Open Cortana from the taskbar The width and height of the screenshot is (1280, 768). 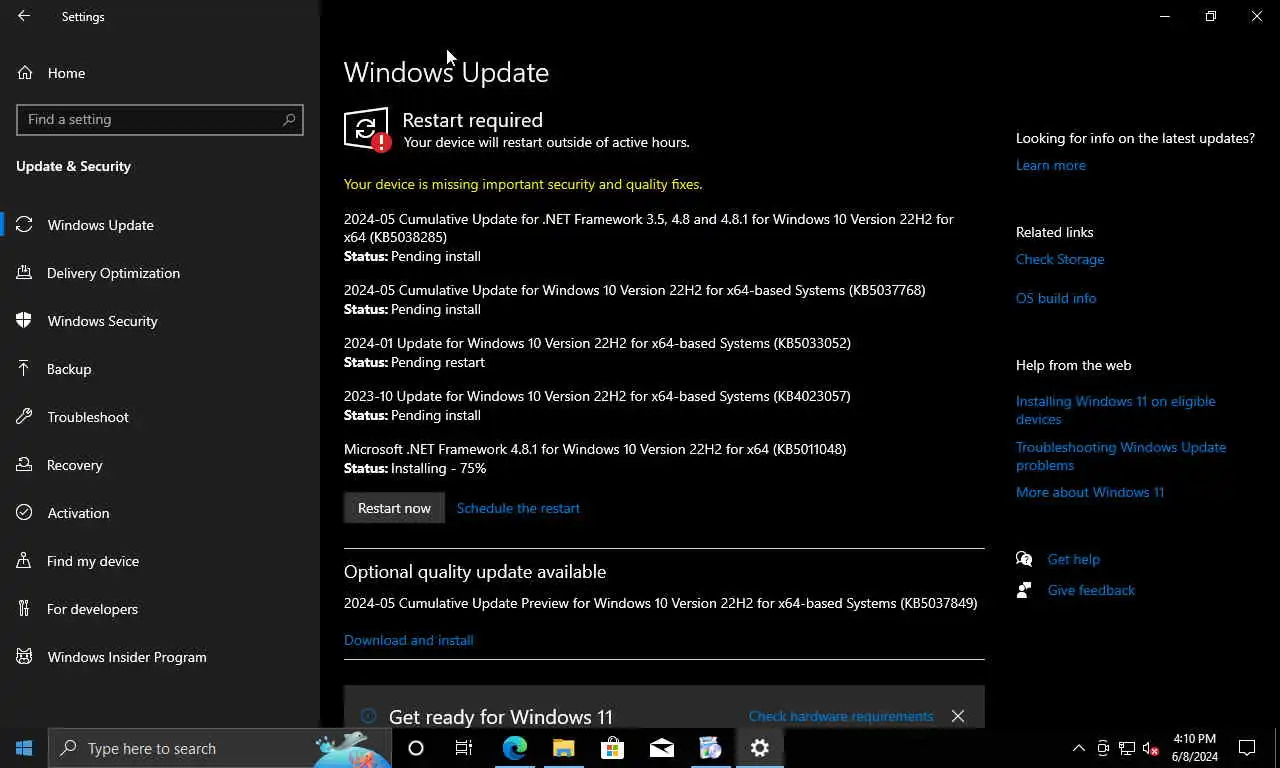pyautogui.click(x=416, y=748)
